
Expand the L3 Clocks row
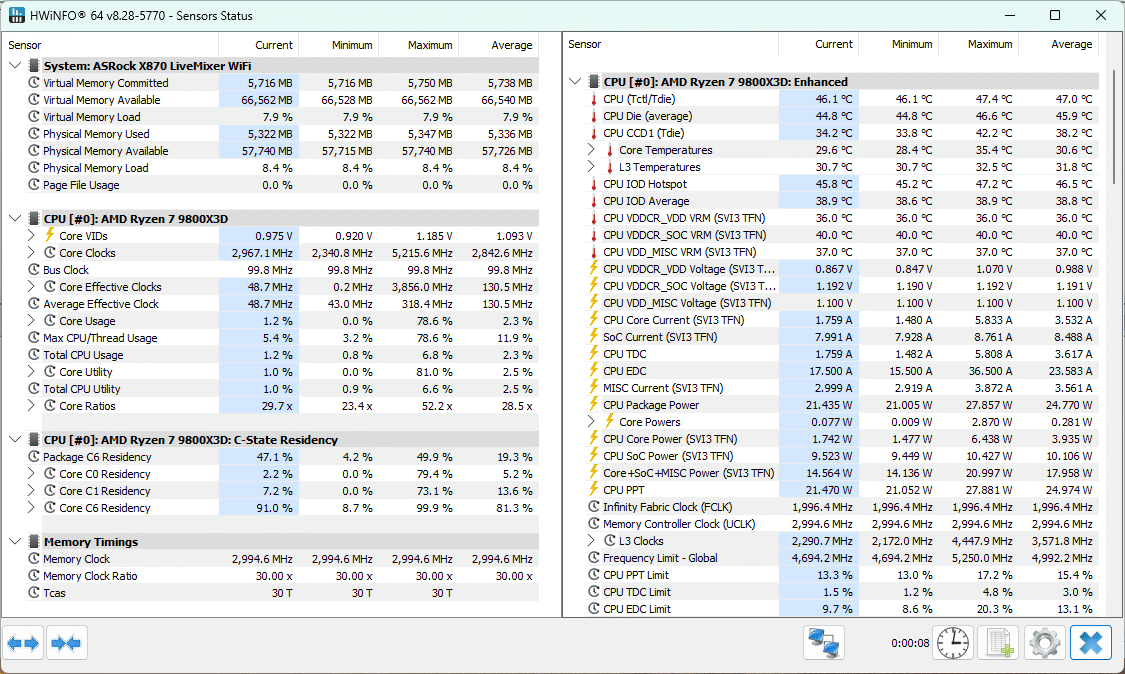590,540
